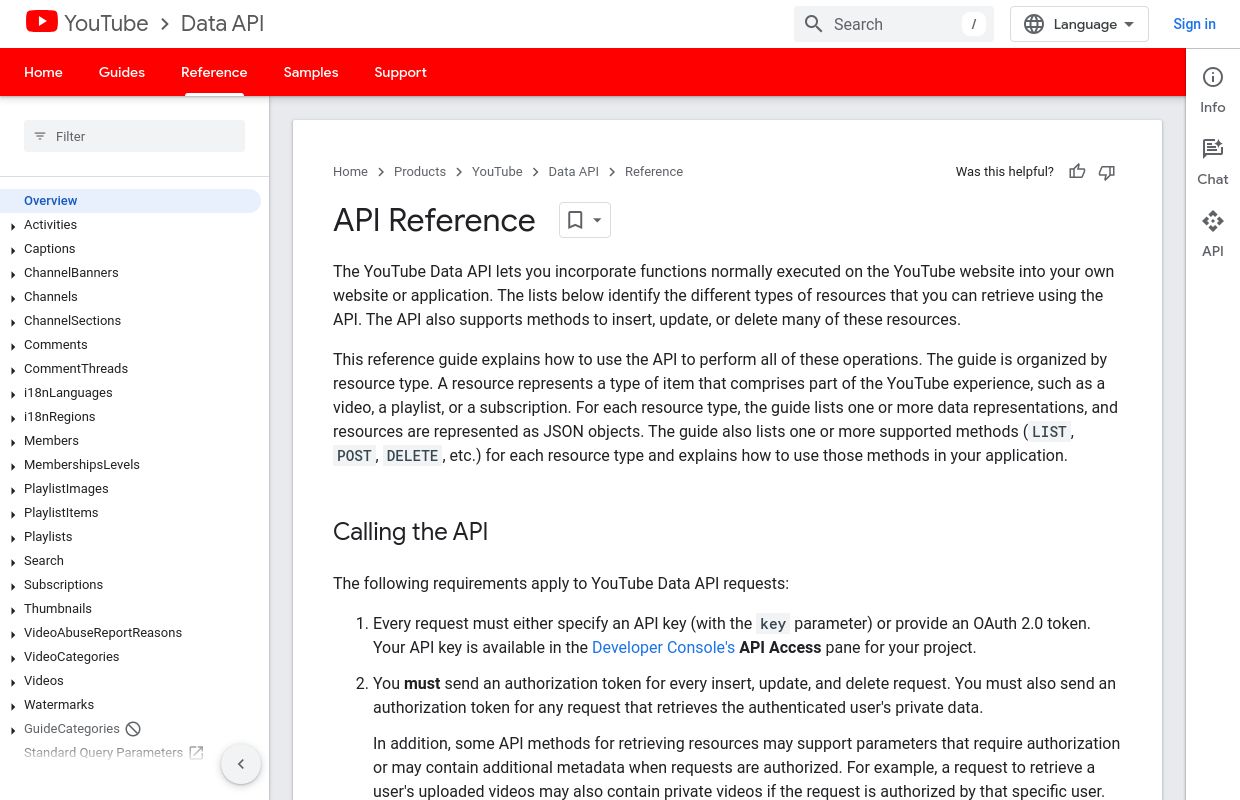Open the Developer Console's link
This screenshot has width=1240, height=800.
pyautogui.click(x=663, y=647)
